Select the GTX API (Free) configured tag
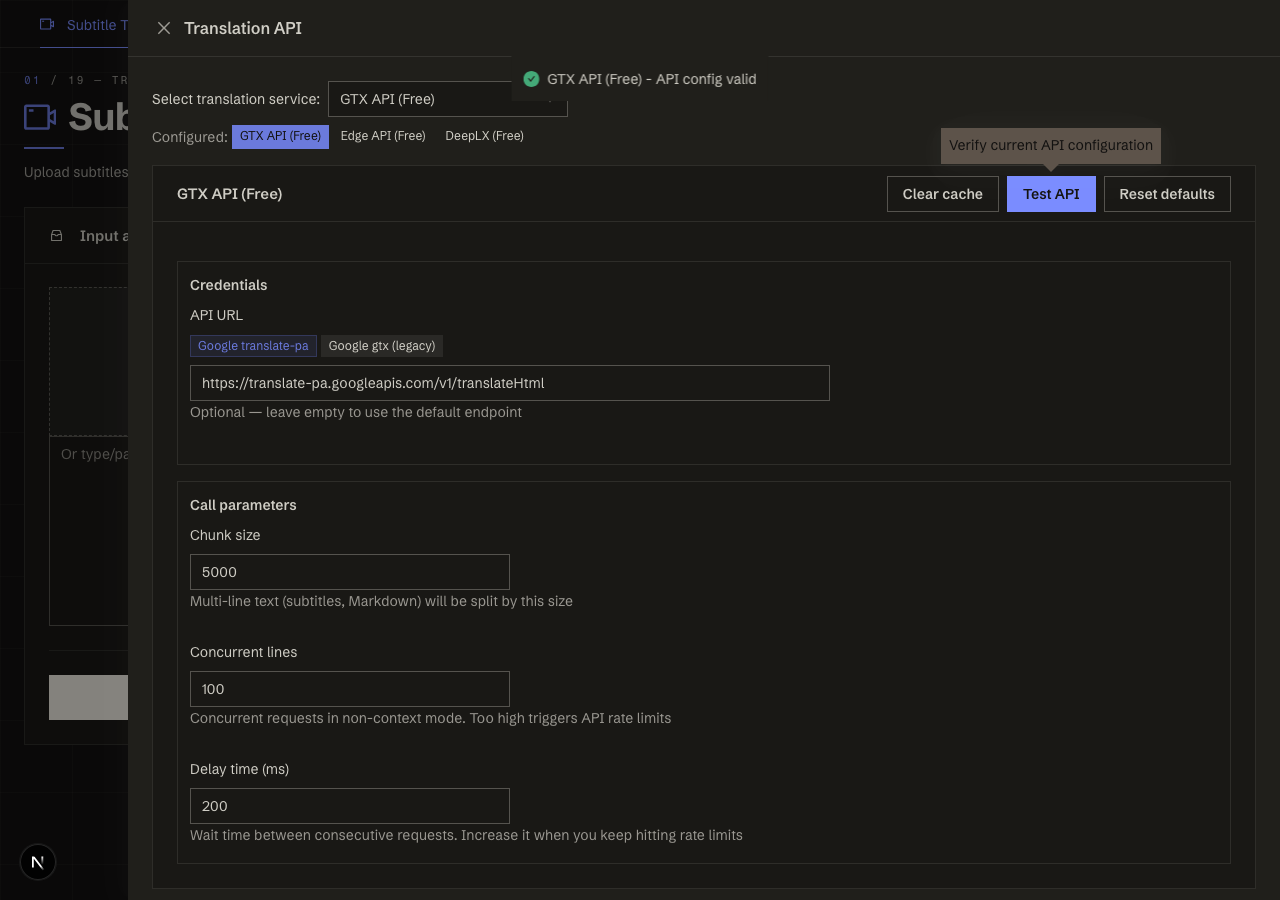Screen dimensions: 1280x900 (x=280, y=136)
